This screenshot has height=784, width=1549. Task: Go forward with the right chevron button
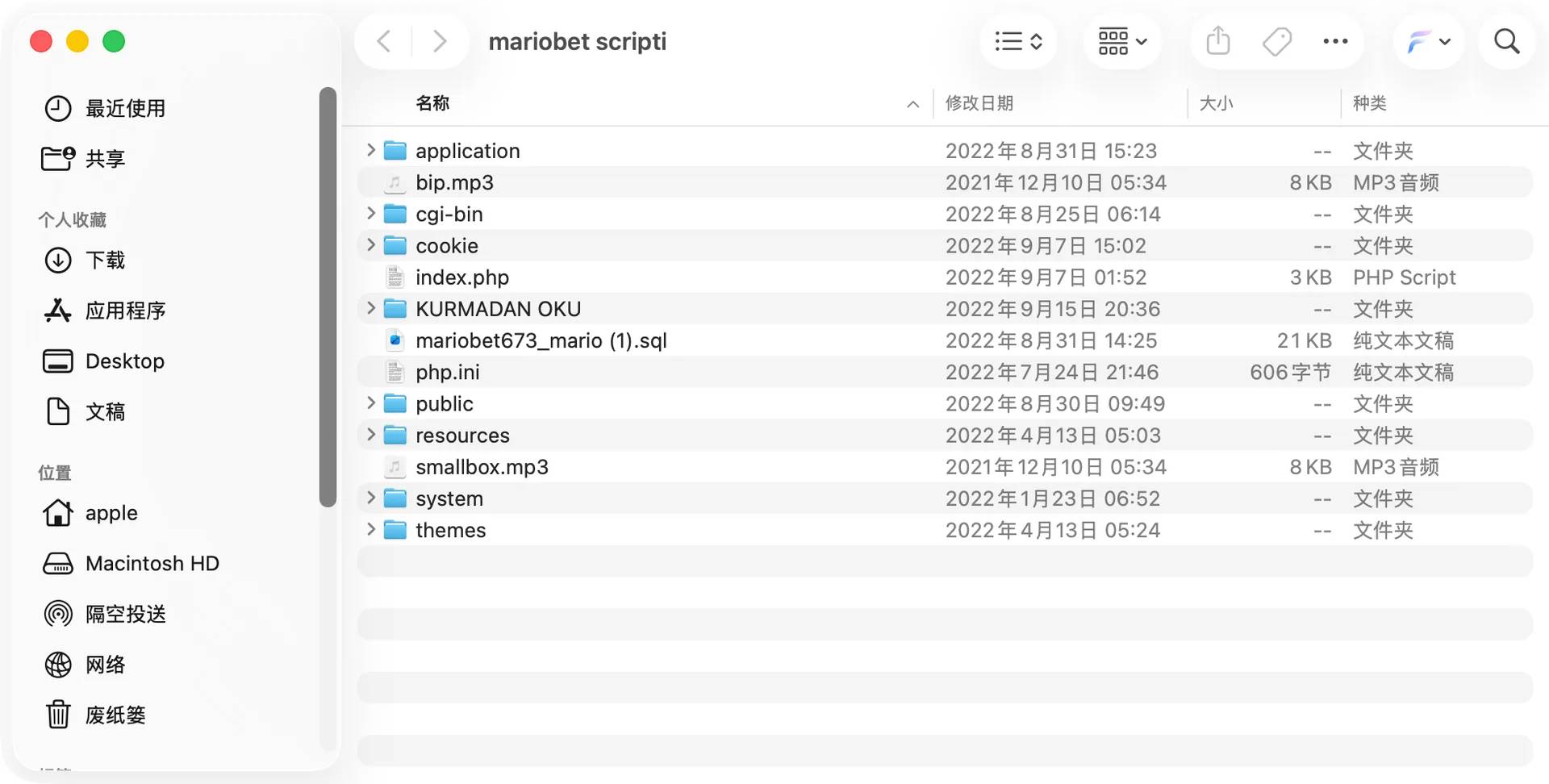[x=439, y=41]
